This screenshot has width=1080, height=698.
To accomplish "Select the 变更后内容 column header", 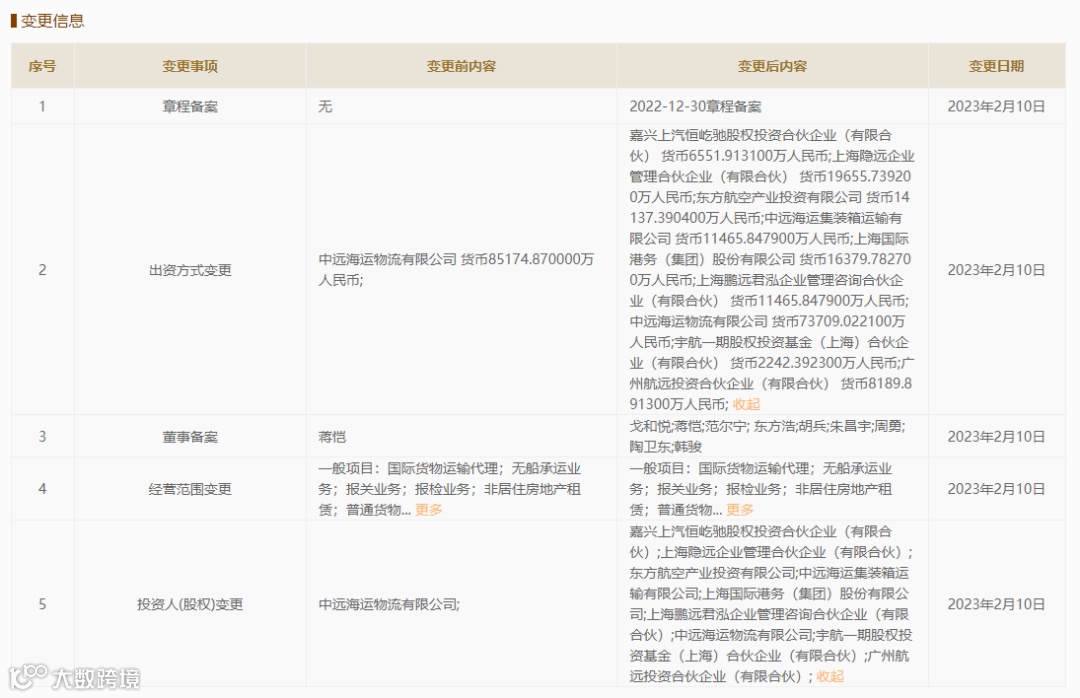I will pyautogui.click(x=773, y=65).
